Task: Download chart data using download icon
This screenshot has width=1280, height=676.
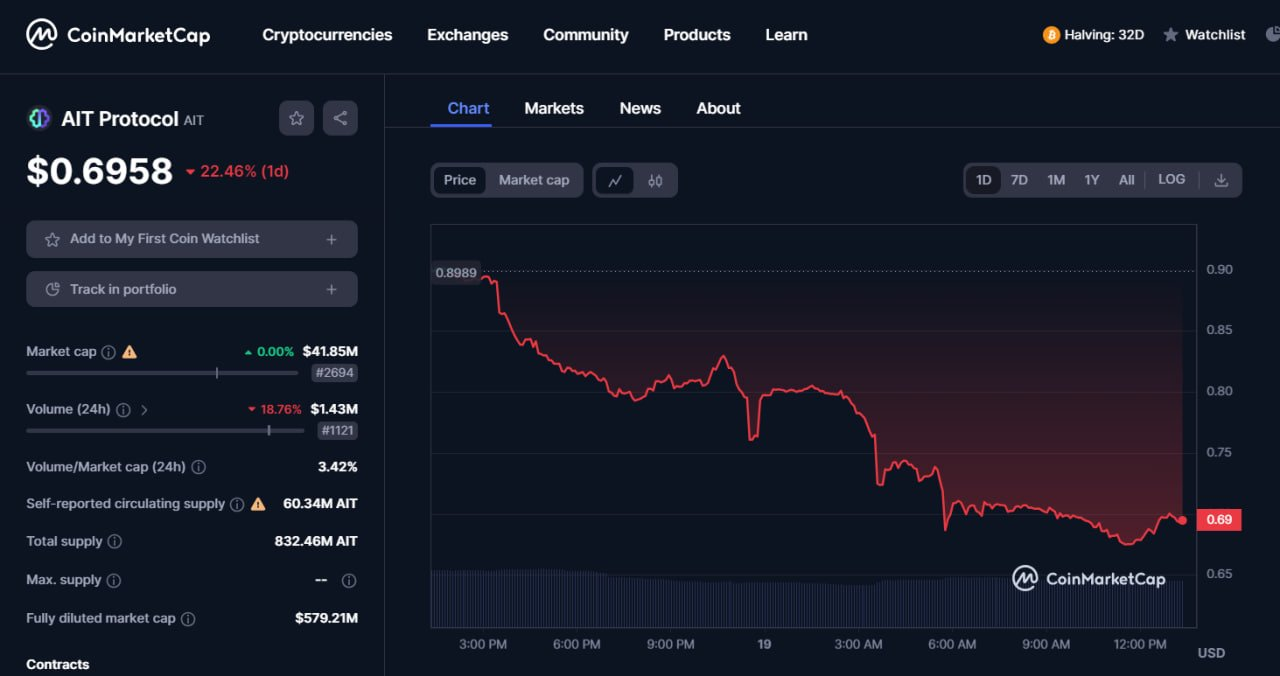Action: tap(1221, 180)
